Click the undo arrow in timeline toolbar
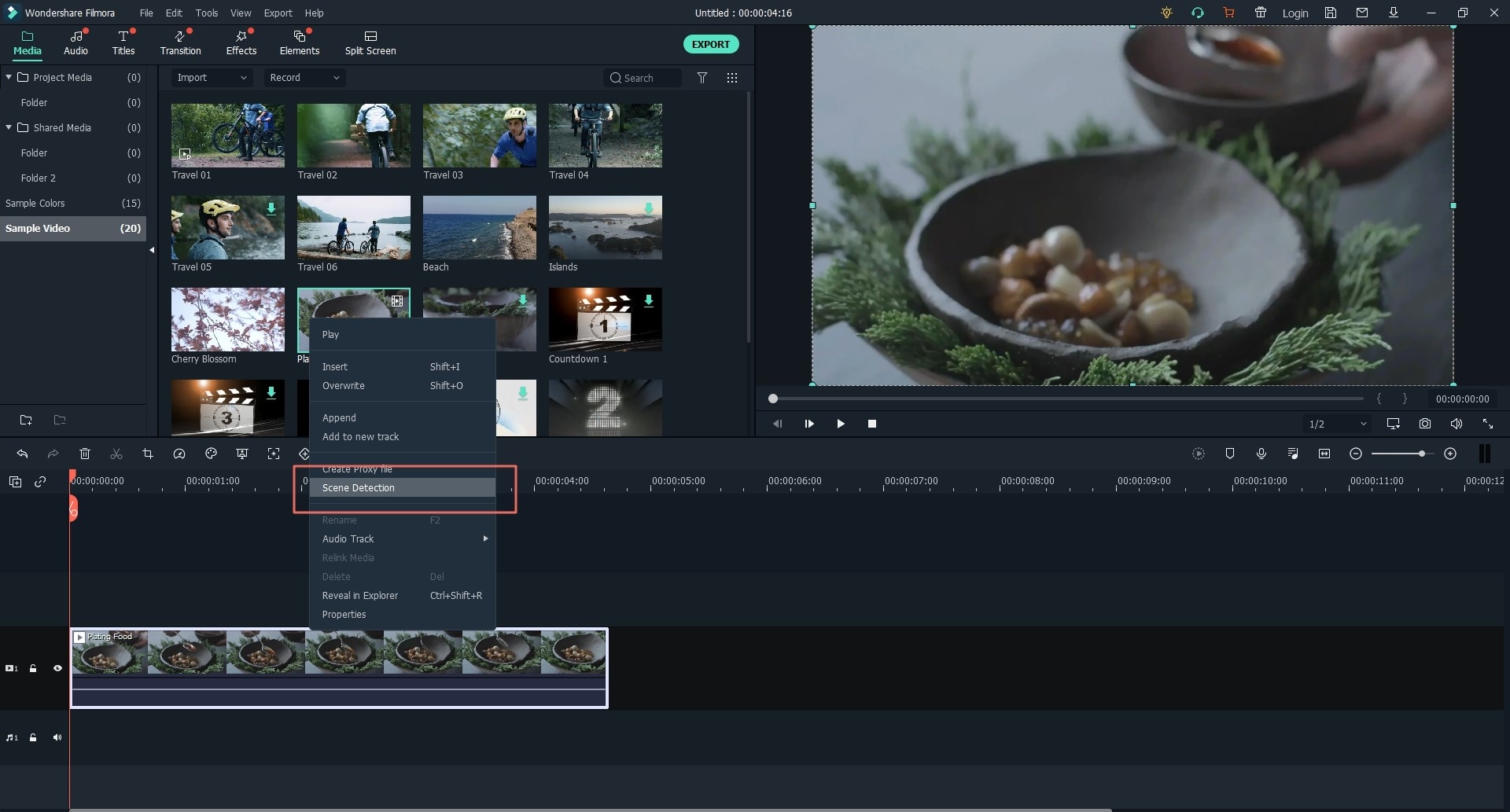The width and height of the screenshot is (1510, 812). (x=22, y=454)
